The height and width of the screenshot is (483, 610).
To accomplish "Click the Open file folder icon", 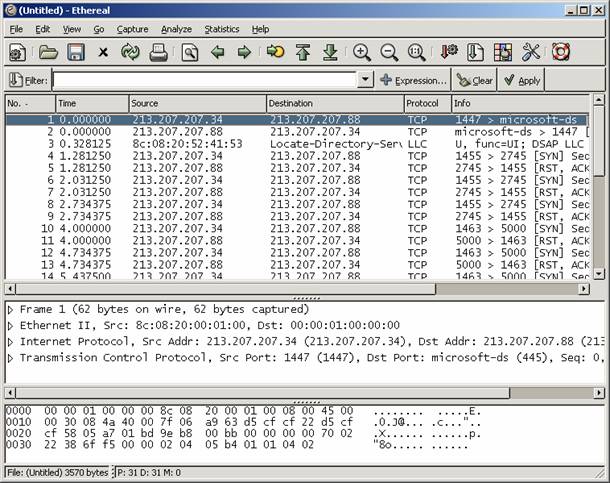I will click(48, 52).
